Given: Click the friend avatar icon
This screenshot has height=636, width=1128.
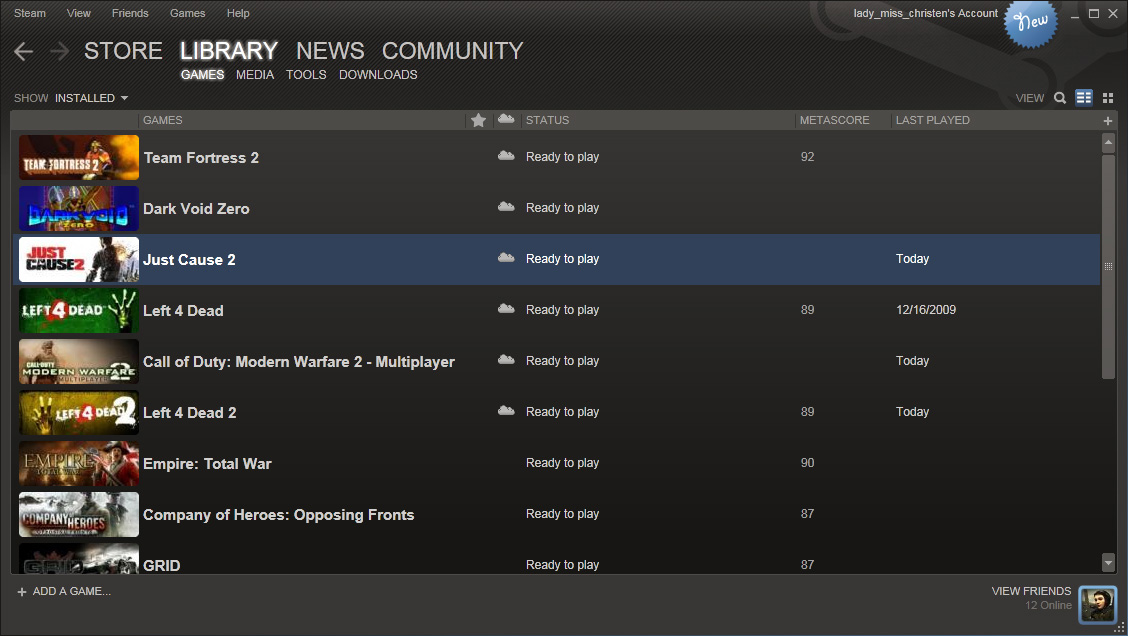Looking at the screenshot, I should click(x=1097, y=603).
